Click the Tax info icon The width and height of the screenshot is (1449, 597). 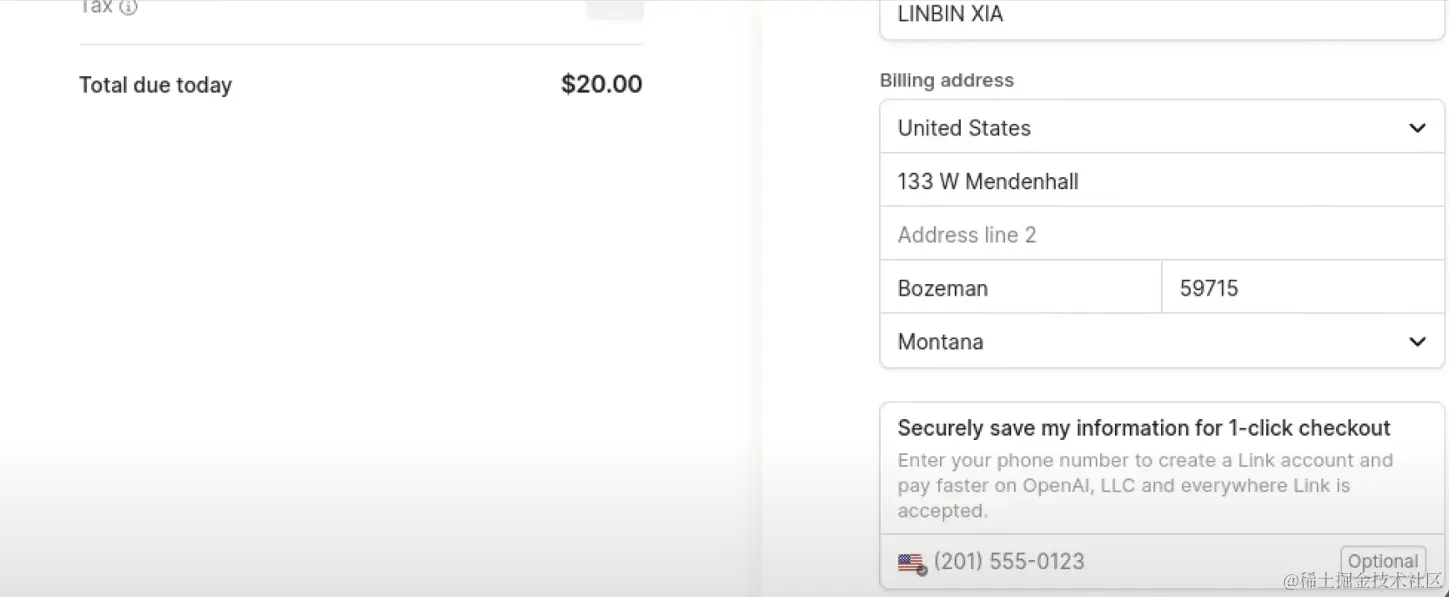[x=128, y=8]
